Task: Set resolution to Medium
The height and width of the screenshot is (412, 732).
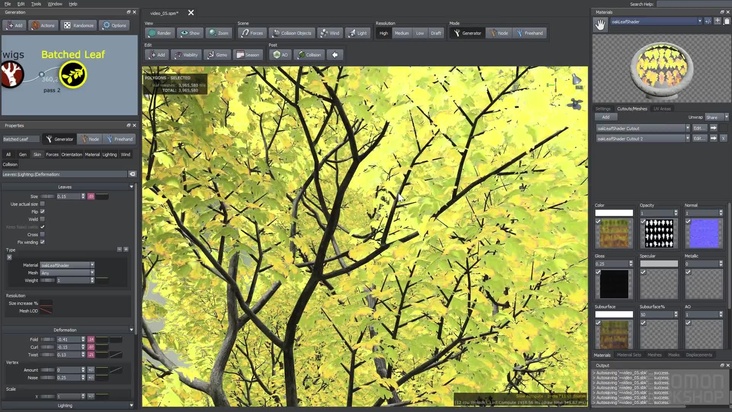Action: tap(401, 33)
